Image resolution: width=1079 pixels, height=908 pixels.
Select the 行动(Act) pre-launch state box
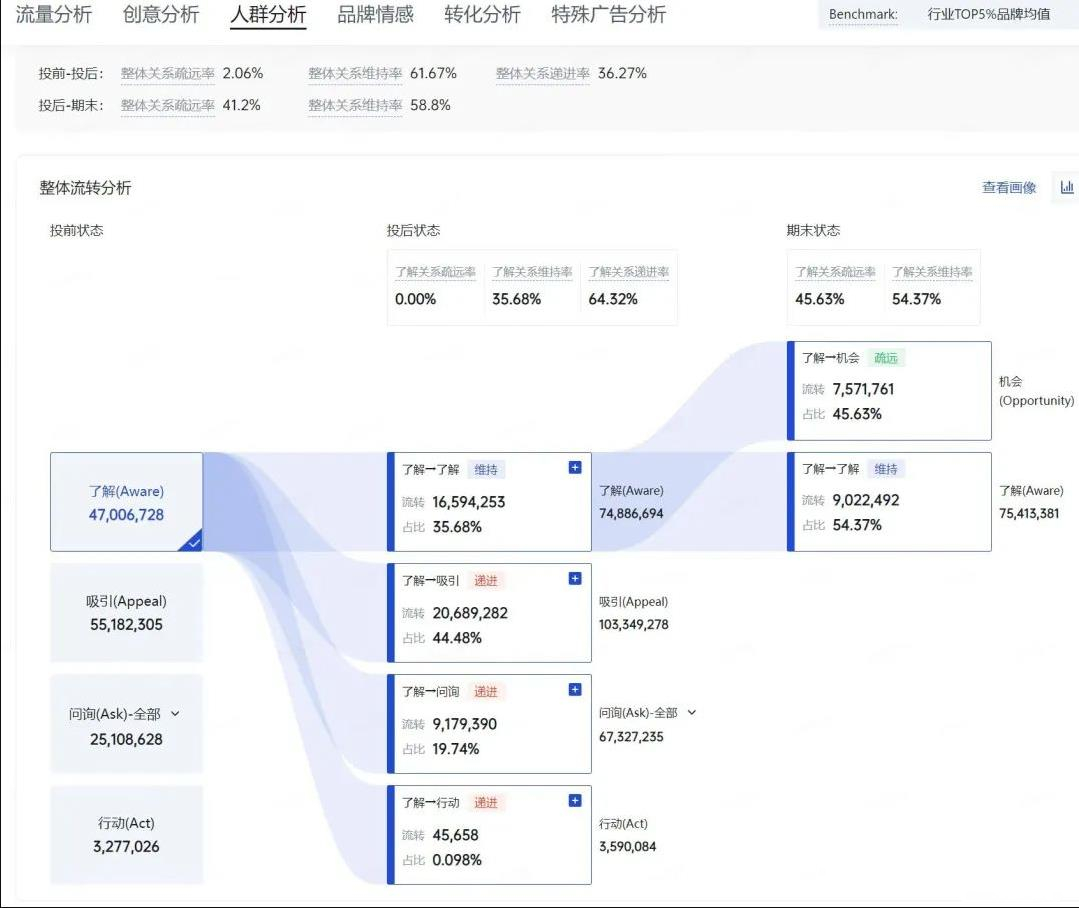point(126,835)
